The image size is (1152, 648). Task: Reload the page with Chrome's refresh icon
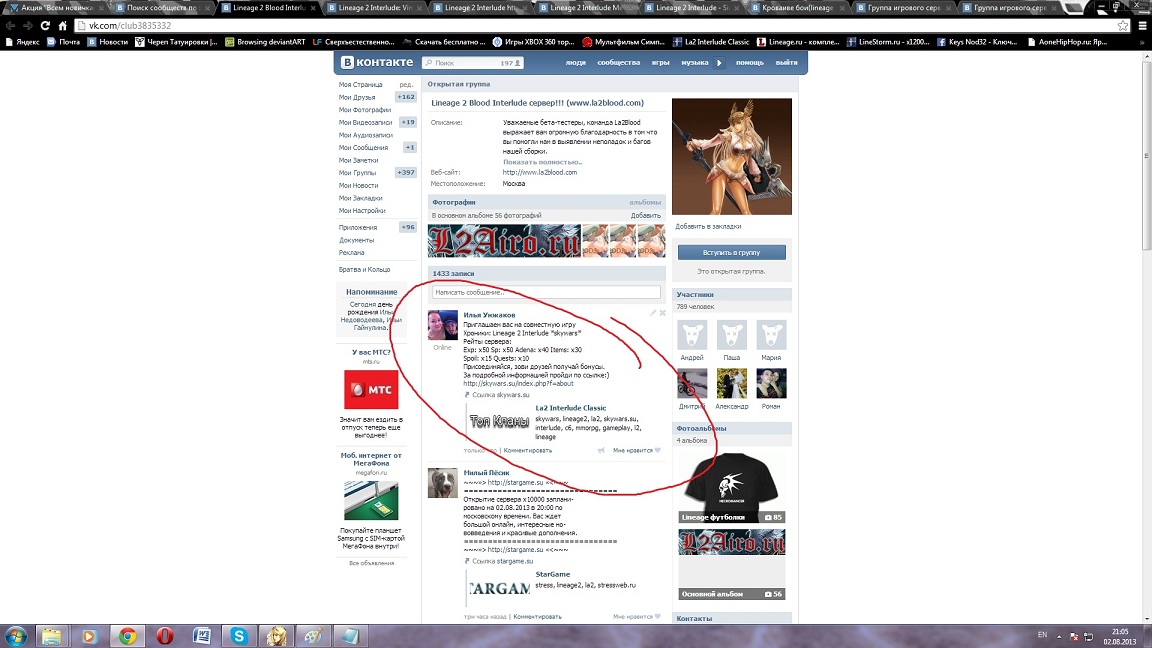[x=45, y=26]
